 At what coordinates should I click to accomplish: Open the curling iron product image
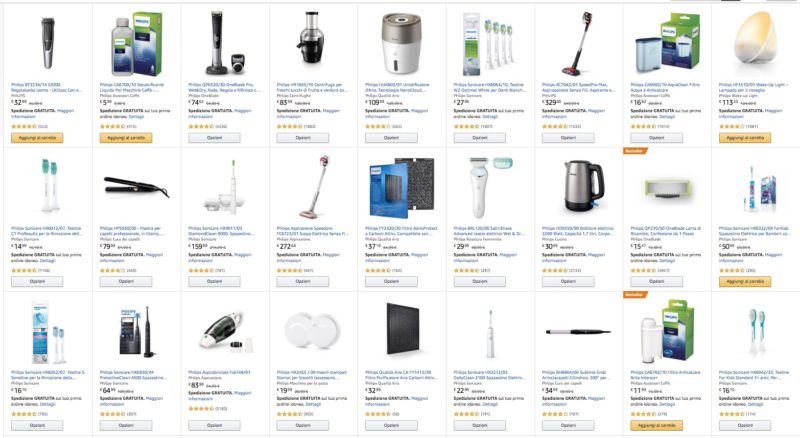point(578,332)
